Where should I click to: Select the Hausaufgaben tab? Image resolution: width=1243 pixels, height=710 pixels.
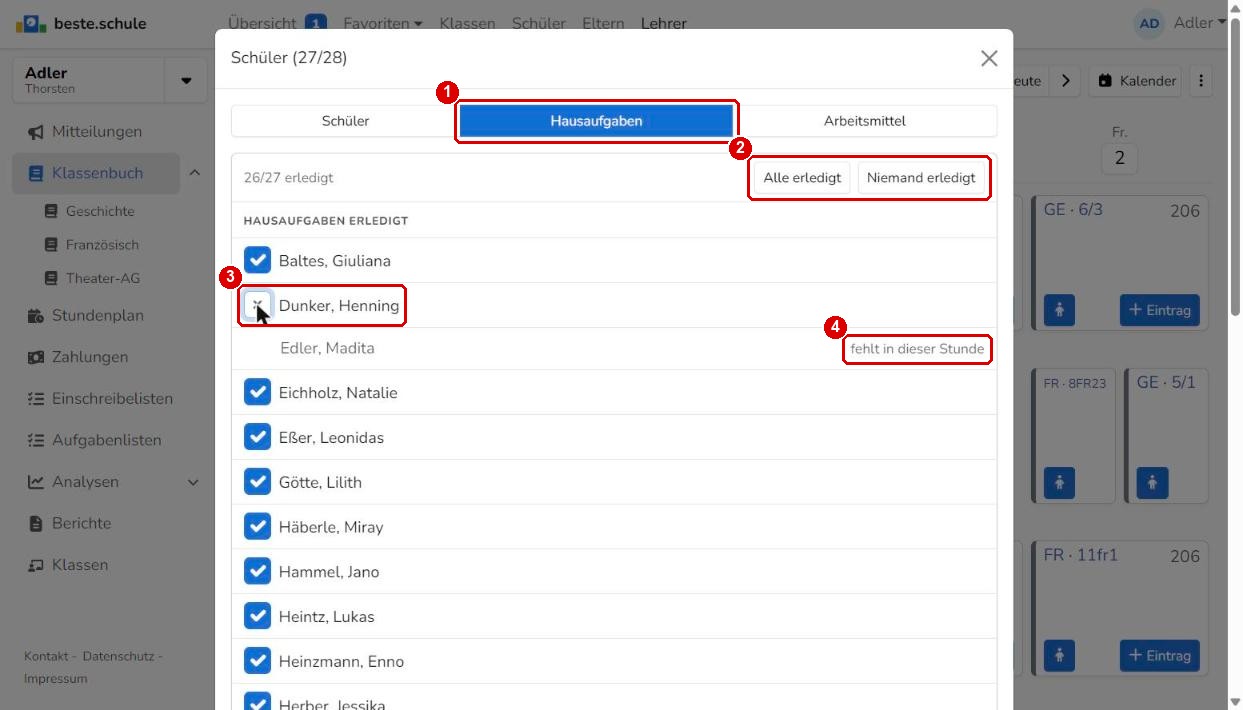[x=596, y=121]
